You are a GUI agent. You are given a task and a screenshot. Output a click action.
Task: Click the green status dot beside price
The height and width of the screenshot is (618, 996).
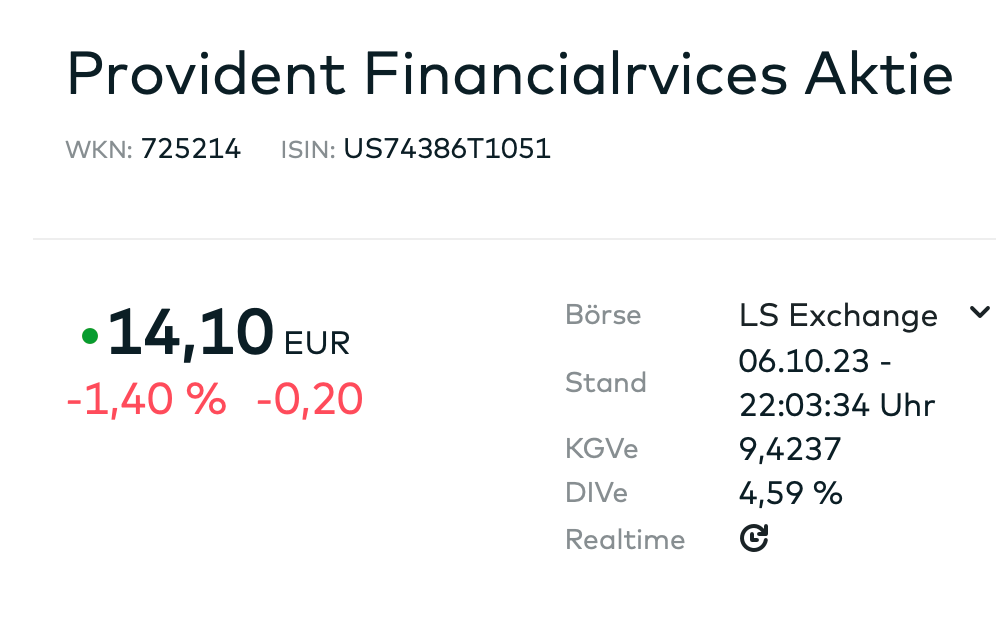(90, 336)
